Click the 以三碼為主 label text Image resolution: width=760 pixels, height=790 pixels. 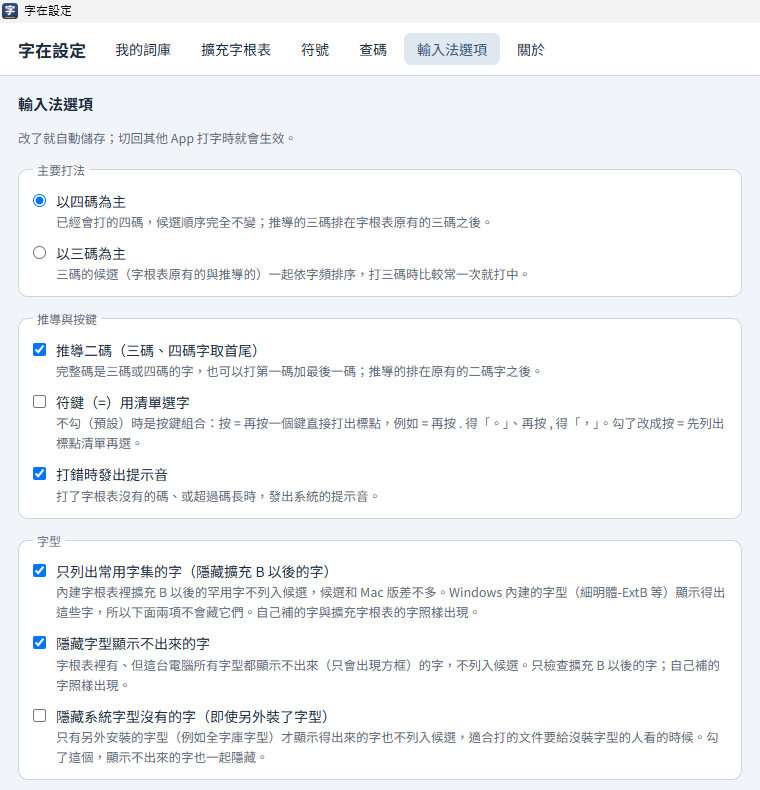coord(91,254)
